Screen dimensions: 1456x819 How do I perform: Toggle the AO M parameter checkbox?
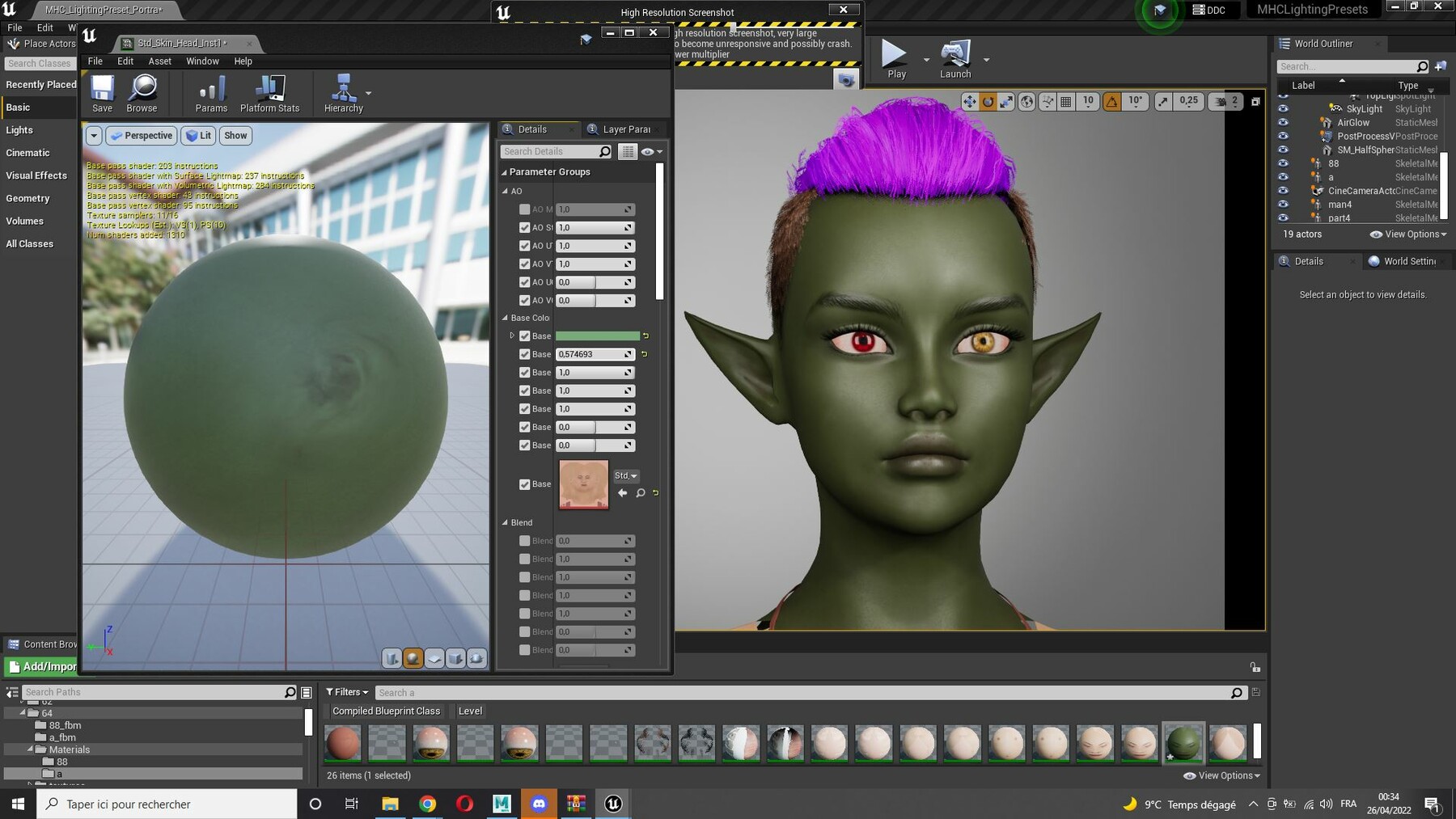[524, 209]
